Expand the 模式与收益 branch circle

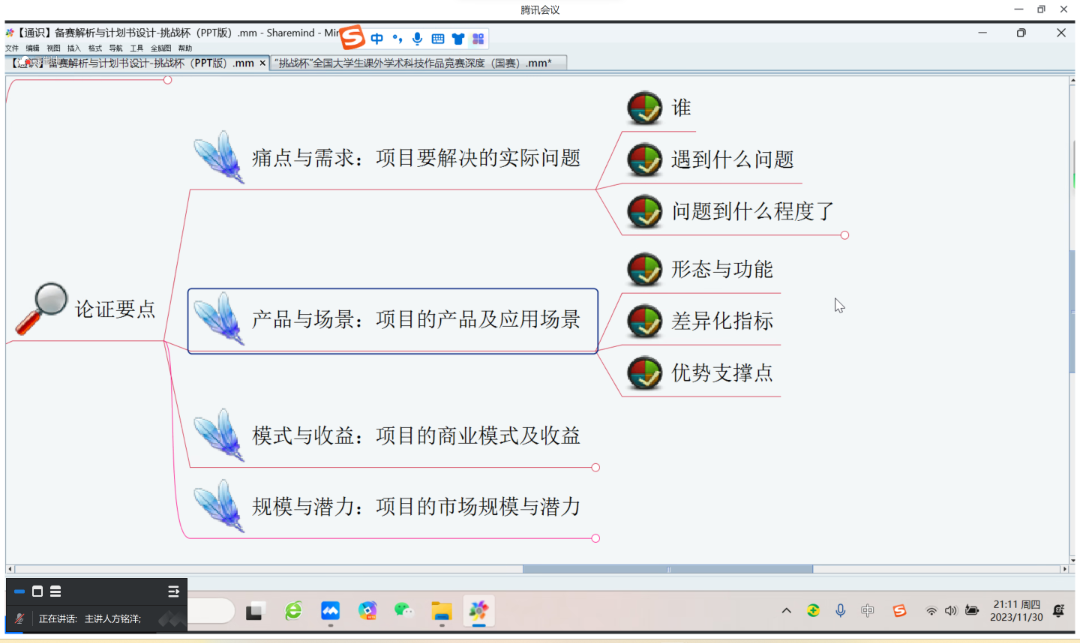point(596,467)
